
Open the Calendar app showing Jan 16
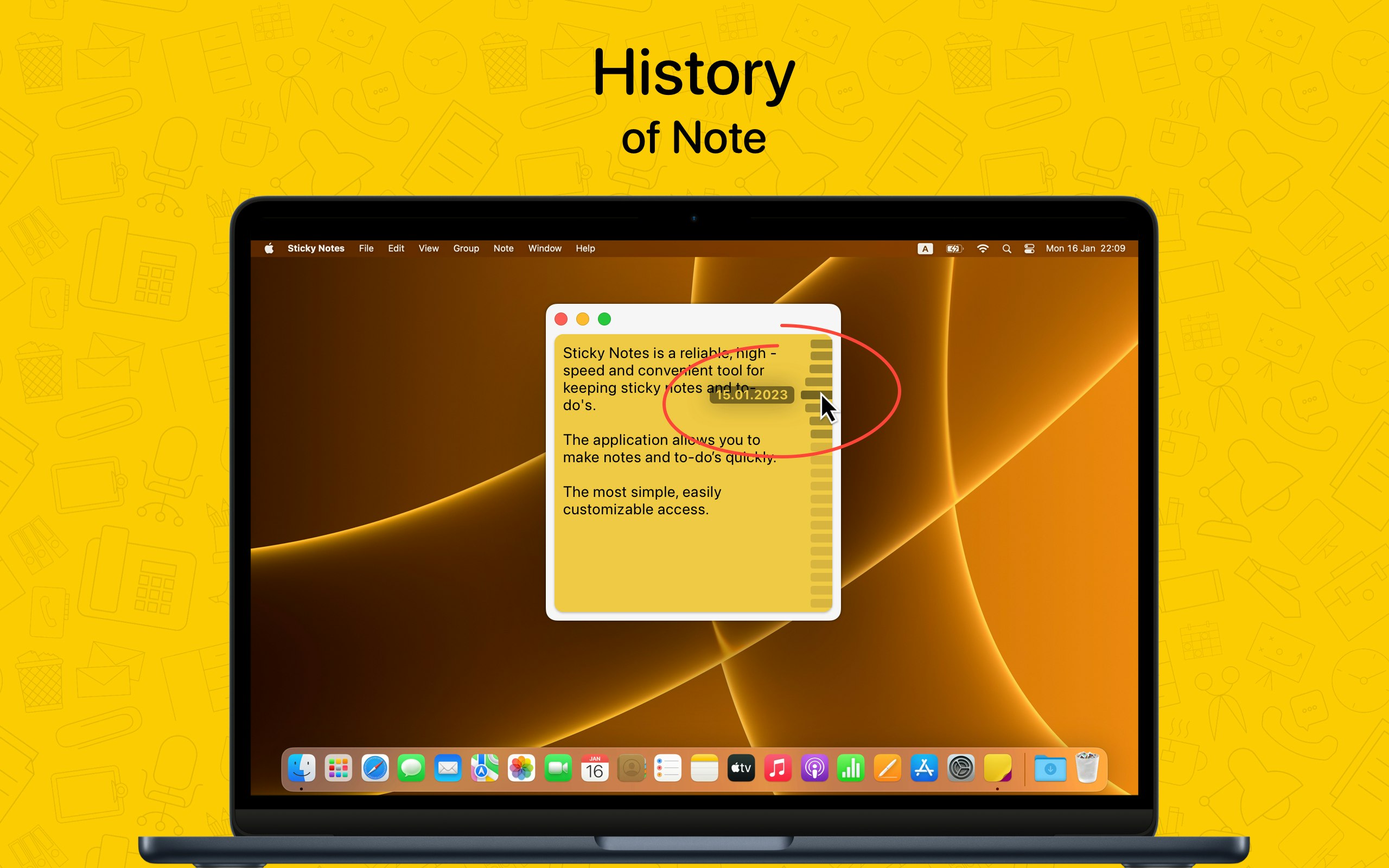595,768
